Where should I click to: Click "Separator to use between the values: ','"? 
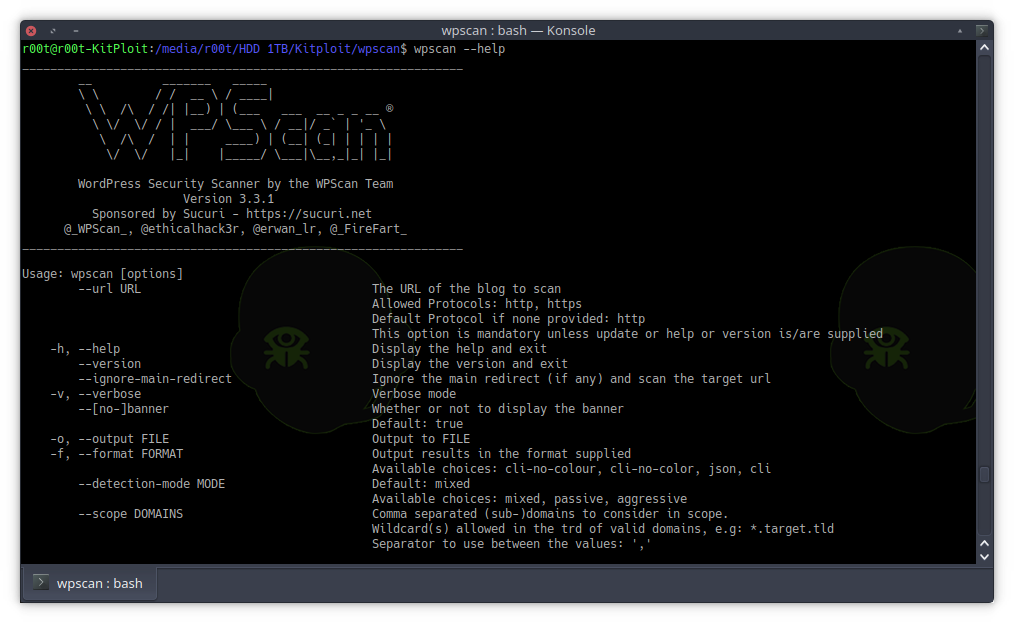[x=512, y=543]
